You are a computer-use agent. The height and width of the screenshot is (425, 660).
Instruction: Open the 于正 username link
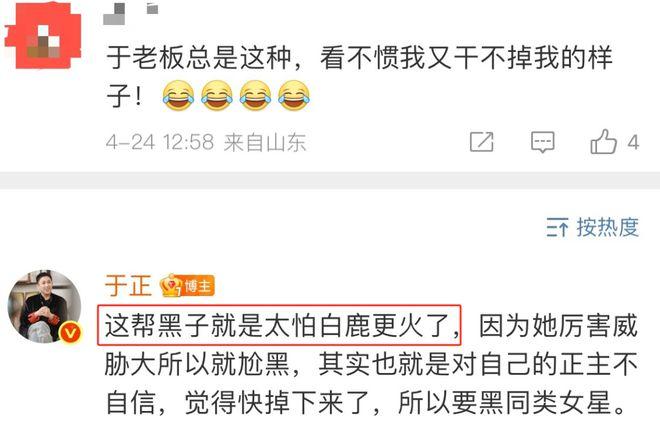click(128, 285)
